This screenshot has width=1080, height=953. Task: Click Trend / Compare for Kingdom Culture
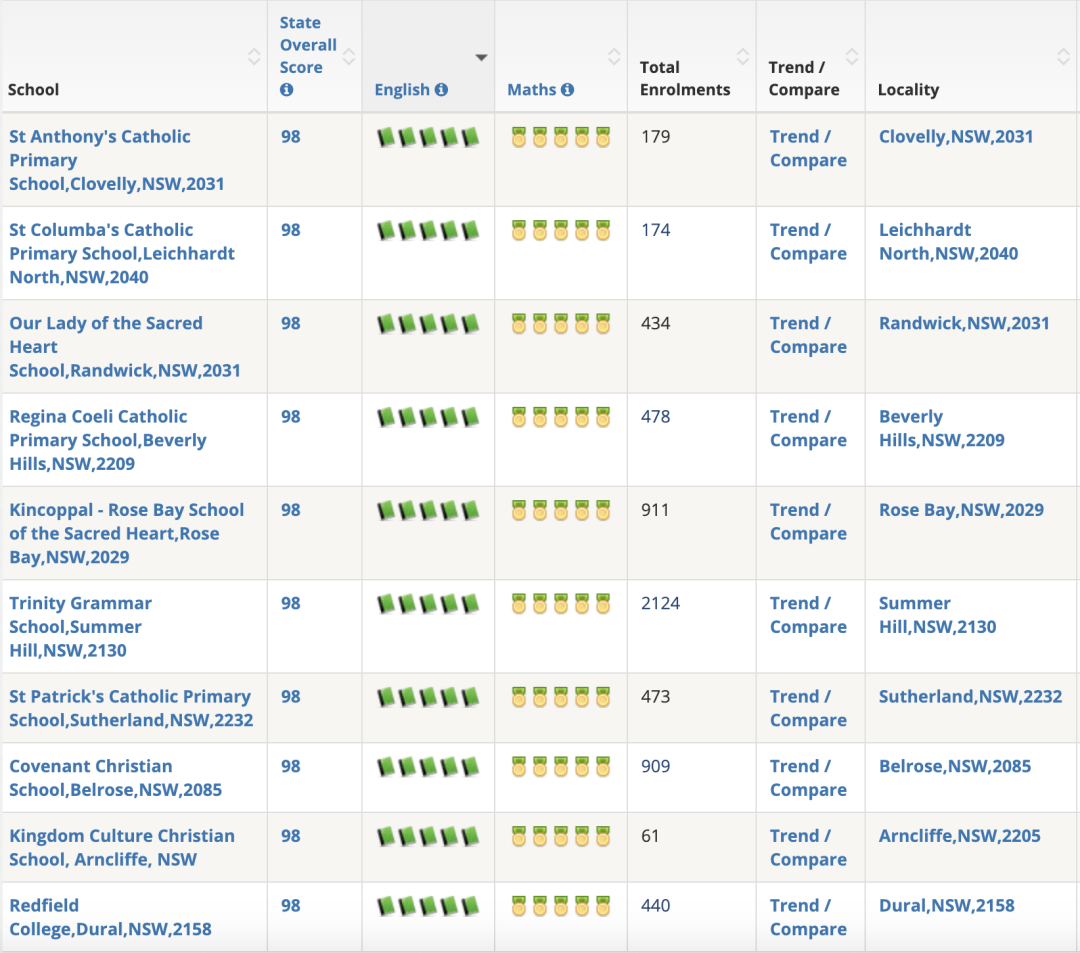808,847
